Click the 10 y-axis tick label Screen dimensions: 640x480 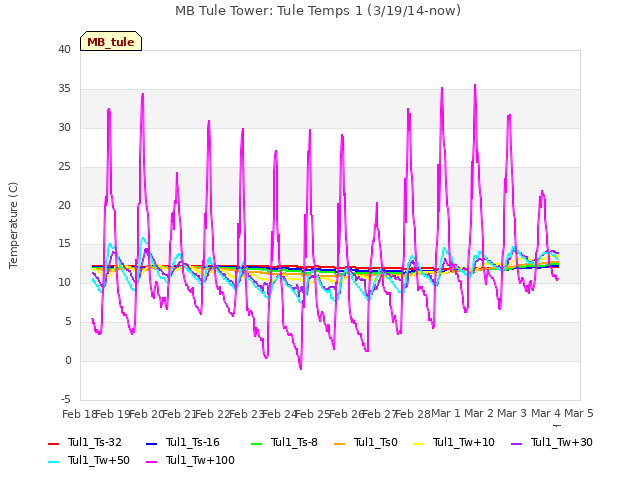pyautogui.click(x=64, y=282)
